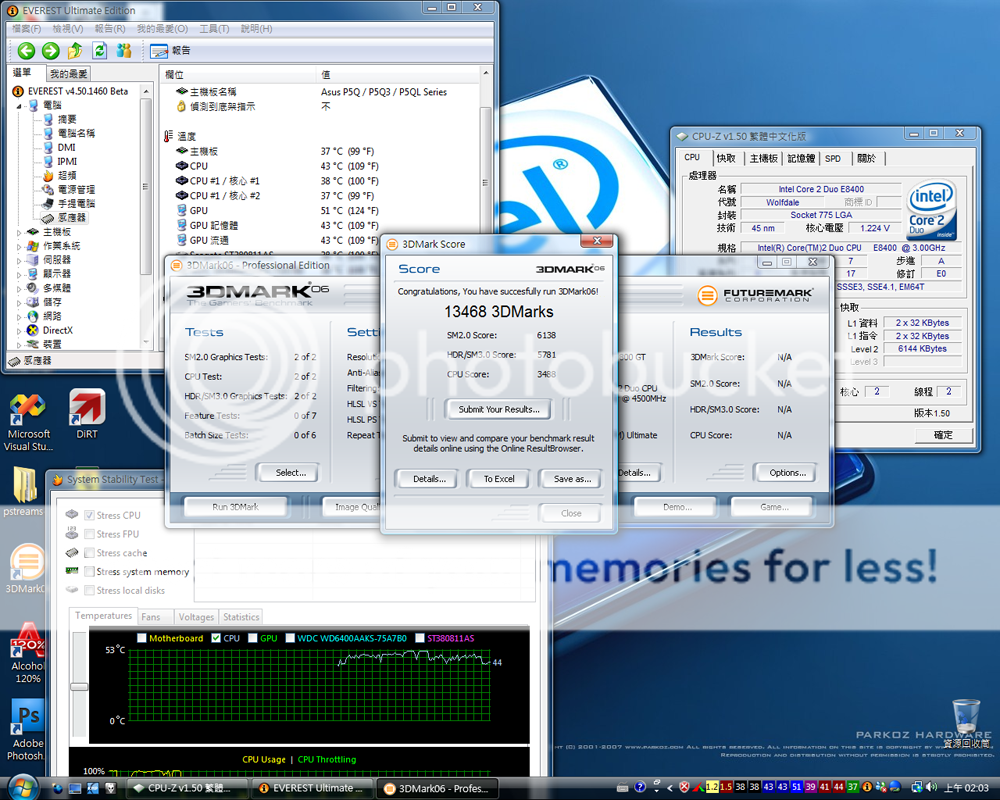Enable the Stress FPU checkbox

coord(89,534)
